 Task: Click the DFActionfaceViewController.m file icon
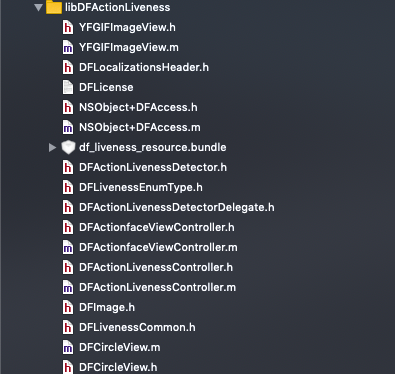(68, 247)
